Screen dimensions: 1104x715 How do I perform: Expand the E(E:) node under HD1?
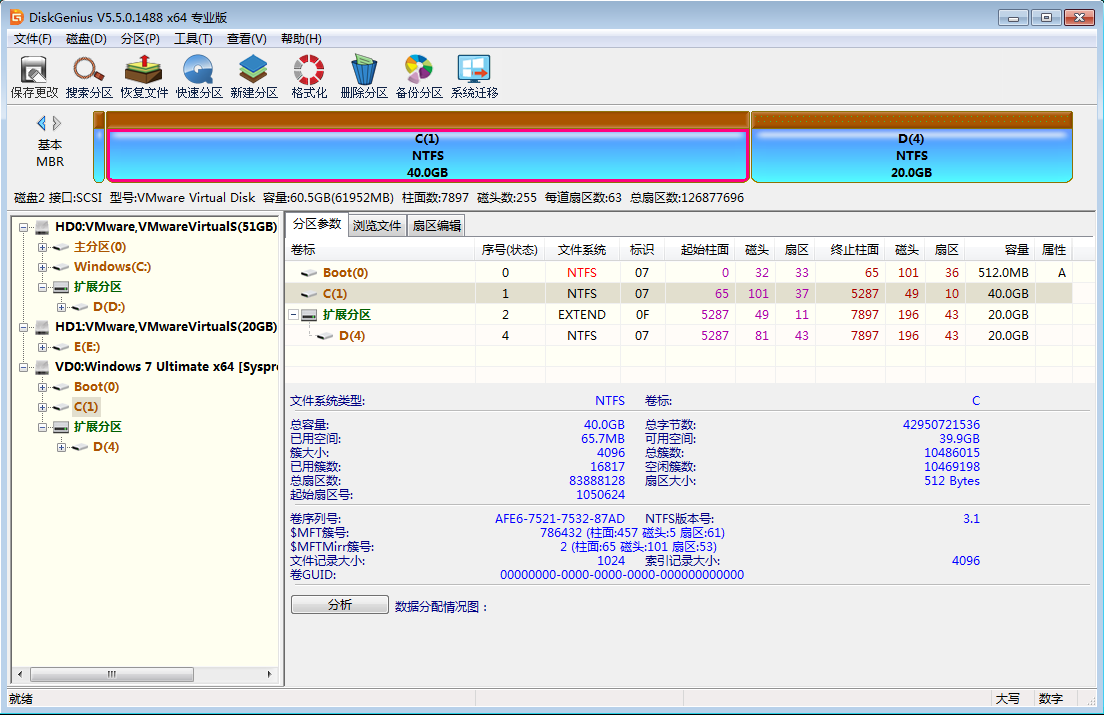click(42, 347)
